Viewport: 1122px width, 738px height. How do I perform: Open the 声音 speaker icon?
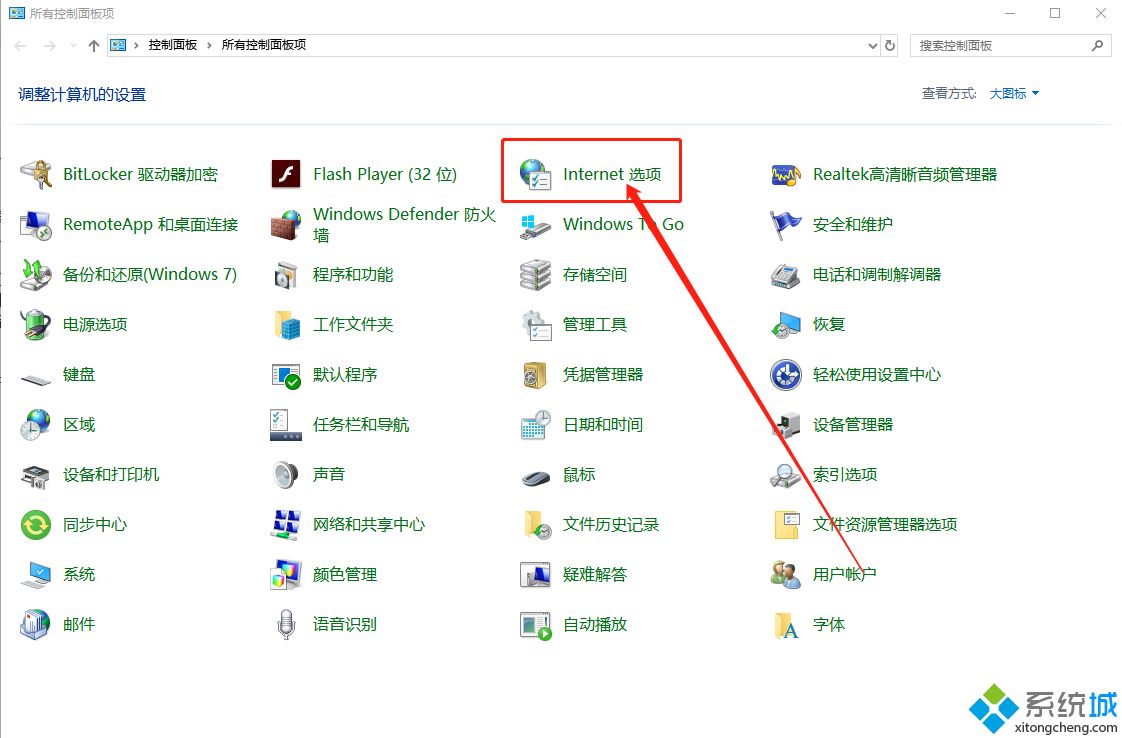click(286, 475)
